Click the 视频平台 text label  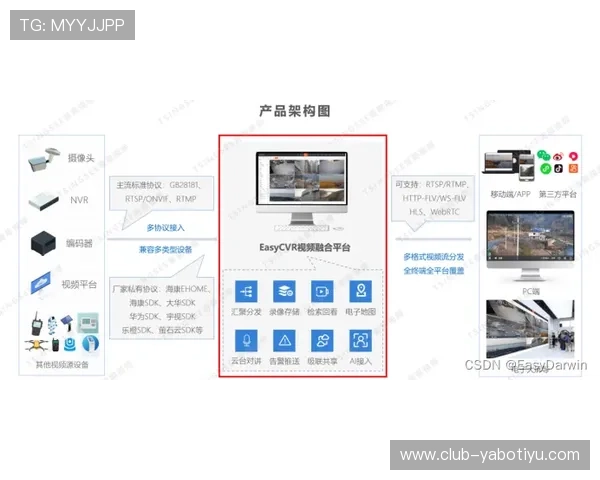(79, 284)
